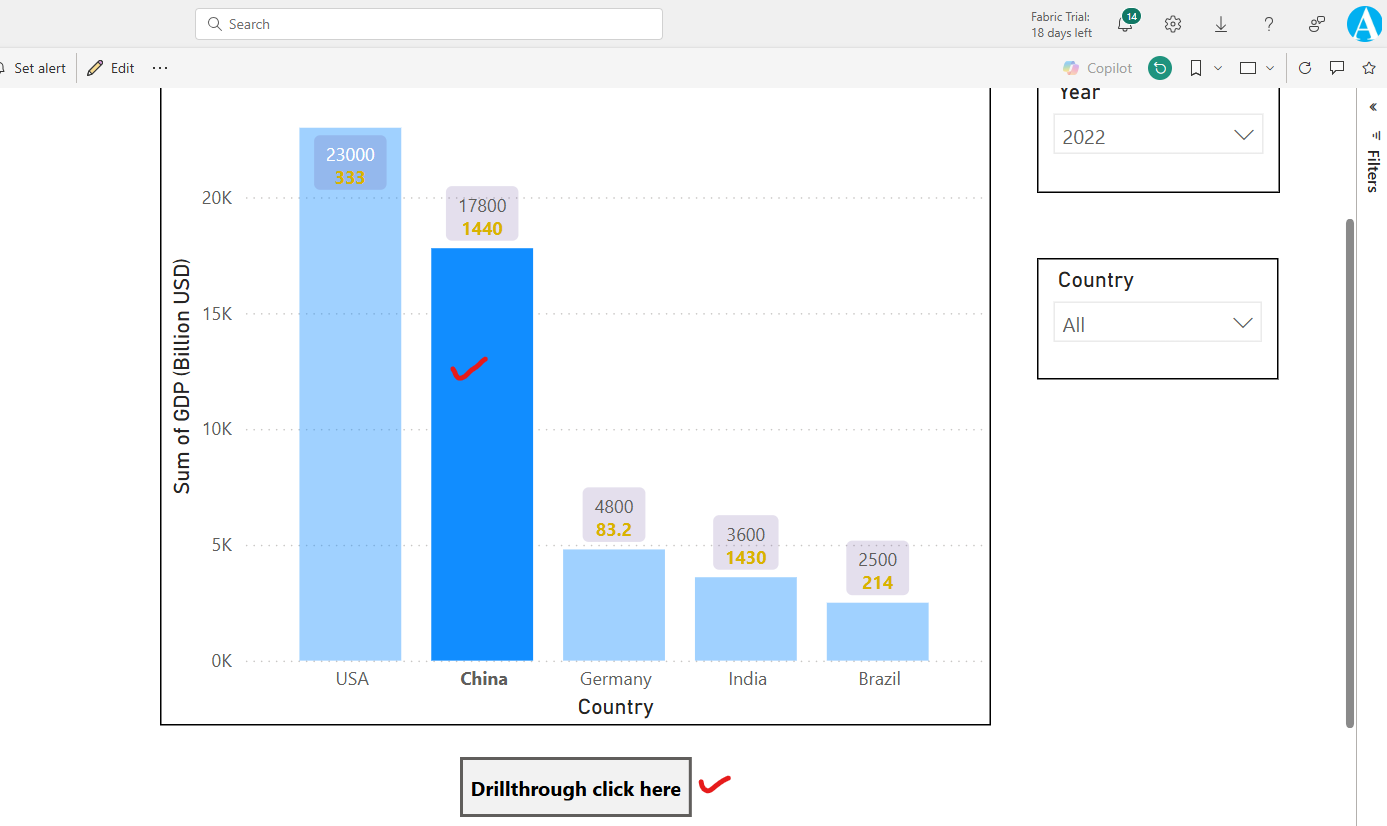Open the More options ellipsis menu
Viewport: 1387px width, 826px height.
(x=160, y=67)
